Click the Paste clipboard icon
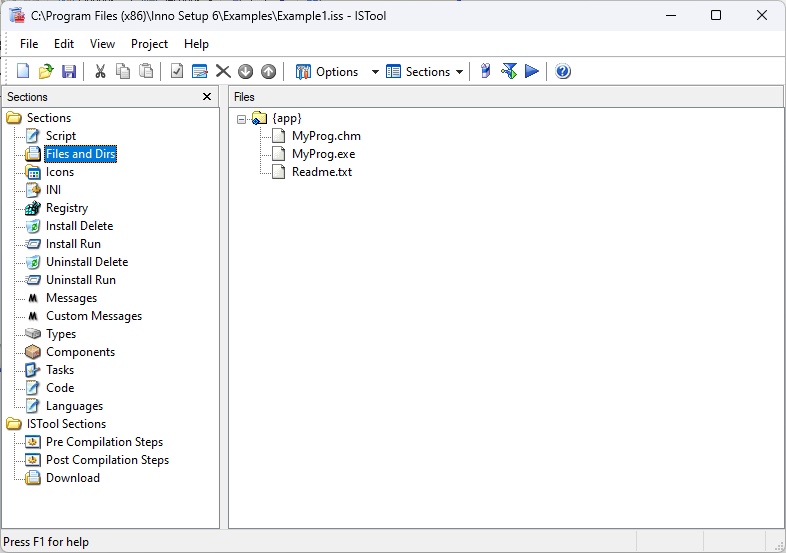Viewport: 786px width, 553px height. pos(146,71)
